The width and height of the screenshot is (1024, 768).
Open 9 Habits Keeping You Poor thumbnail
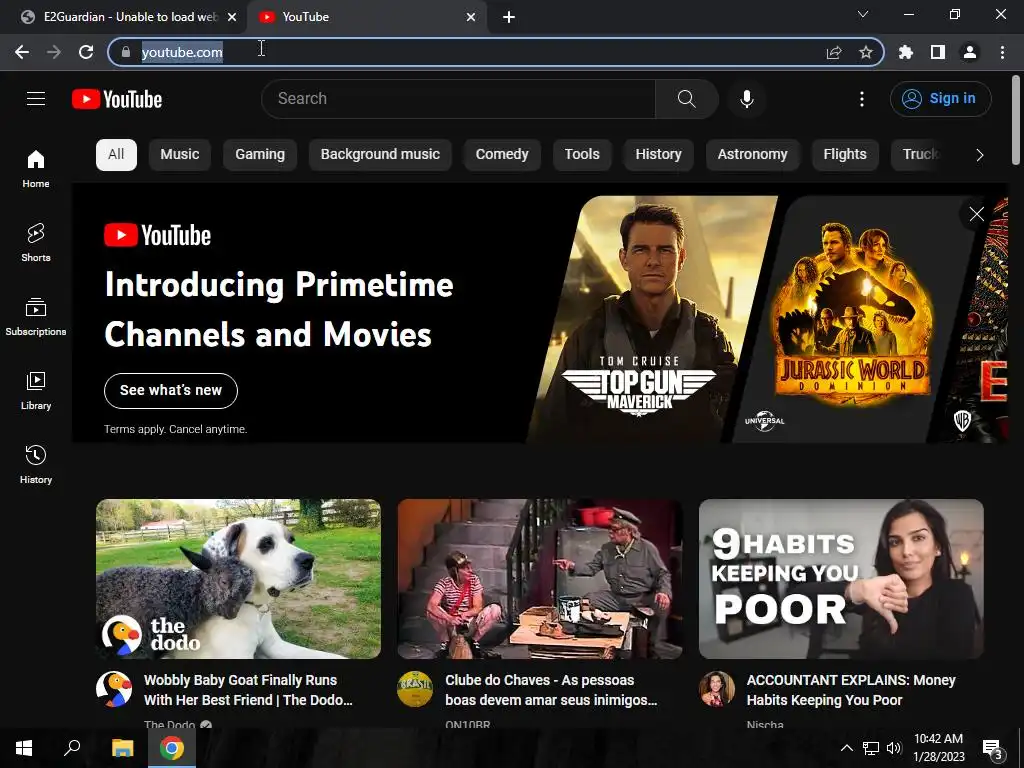841,579
